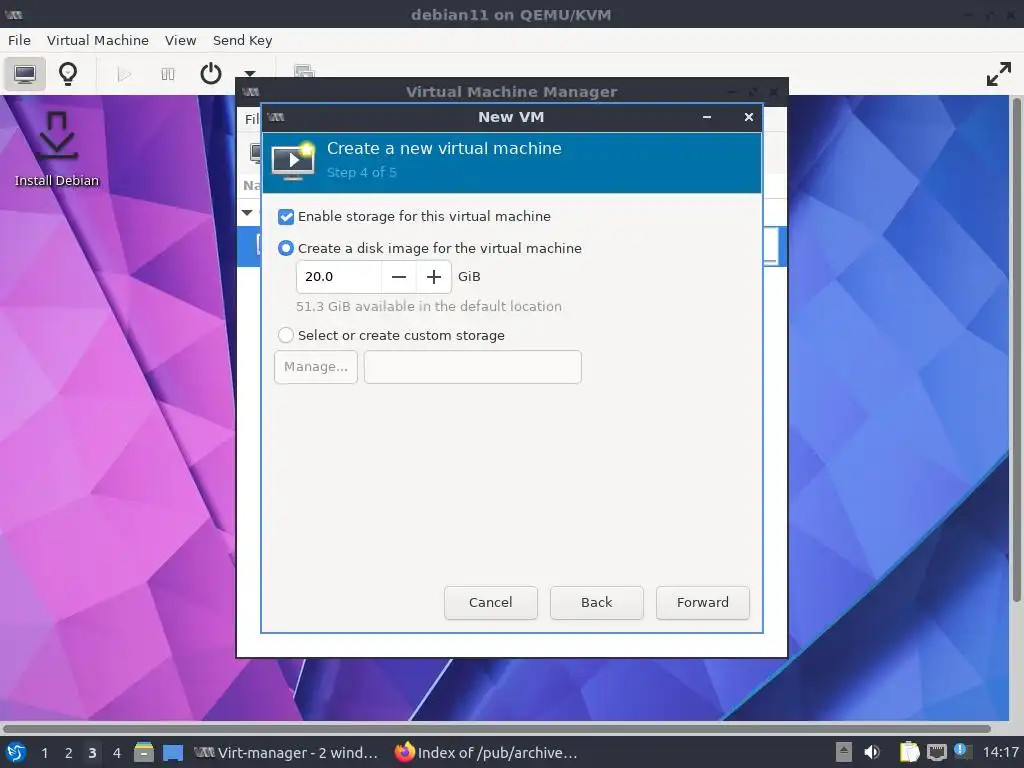Click the Install Debian desktop icon
1024x768 pixels.
click(57, 150)
